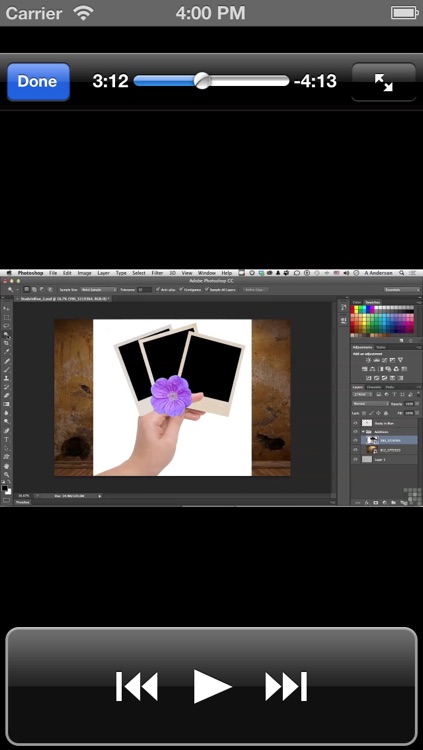Toggle full-screen video mode
Image resolution: width=423 pixels, height=750 pixels.
[x=384, y=82]
